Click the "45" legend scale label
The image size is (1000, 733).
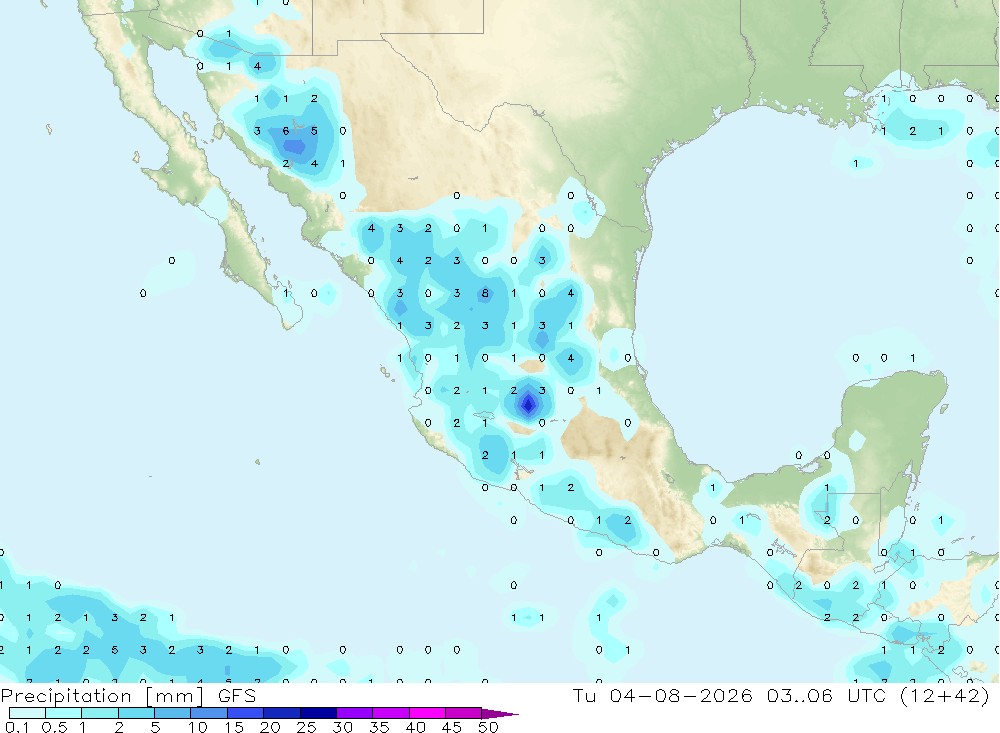pos(452,727)
